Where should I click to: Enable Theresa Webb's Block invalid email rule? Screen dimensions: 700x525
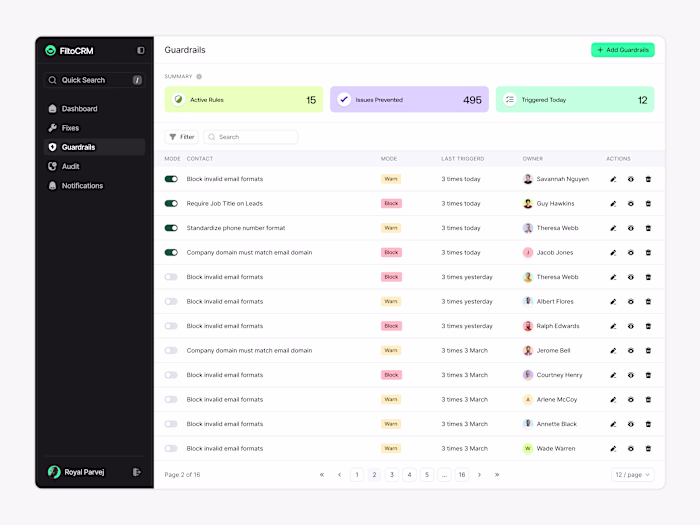(x=171, y=277)
